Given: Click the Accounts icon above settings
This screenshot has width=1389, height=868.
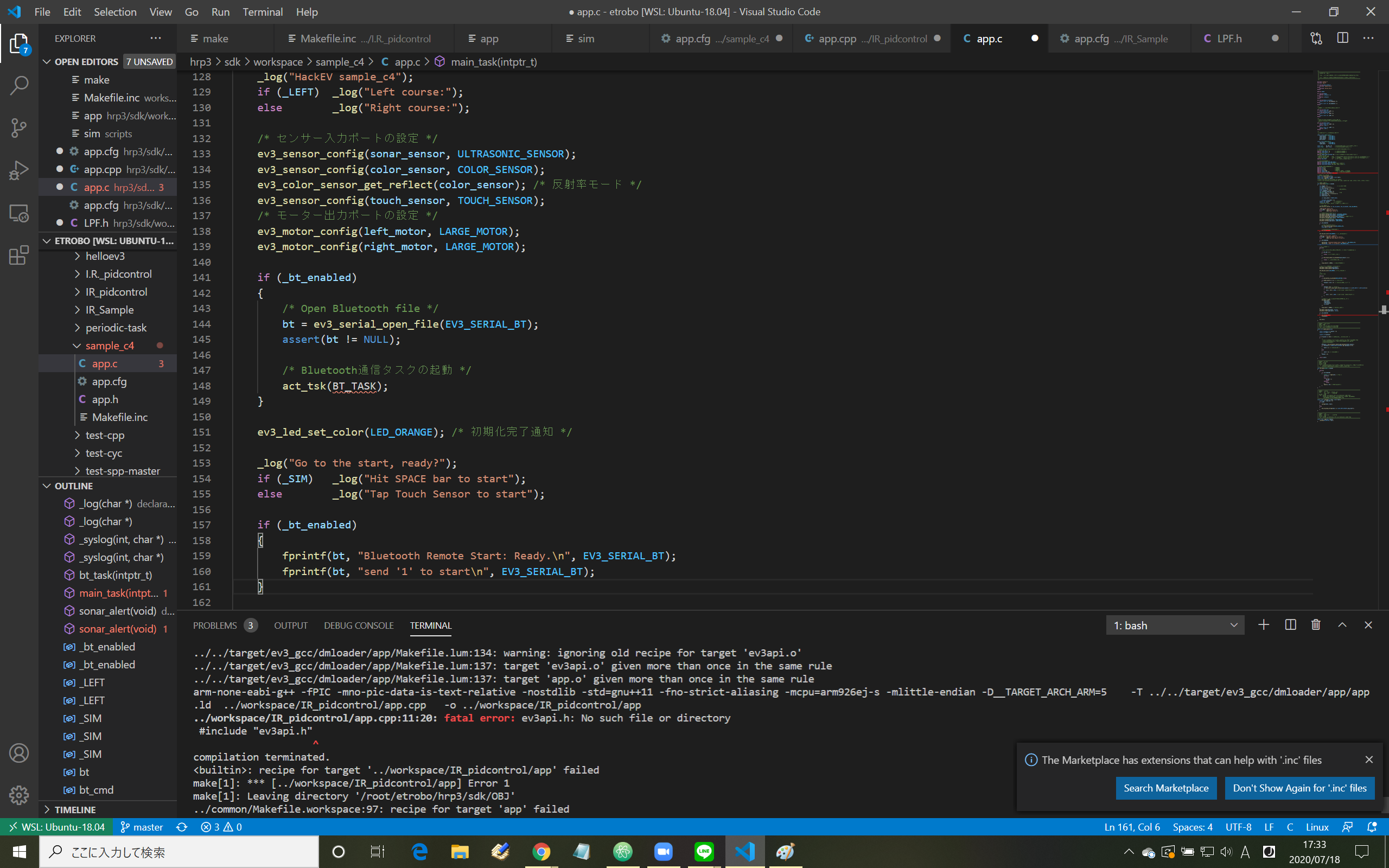Looking at the screenshot, I should 19,753.
